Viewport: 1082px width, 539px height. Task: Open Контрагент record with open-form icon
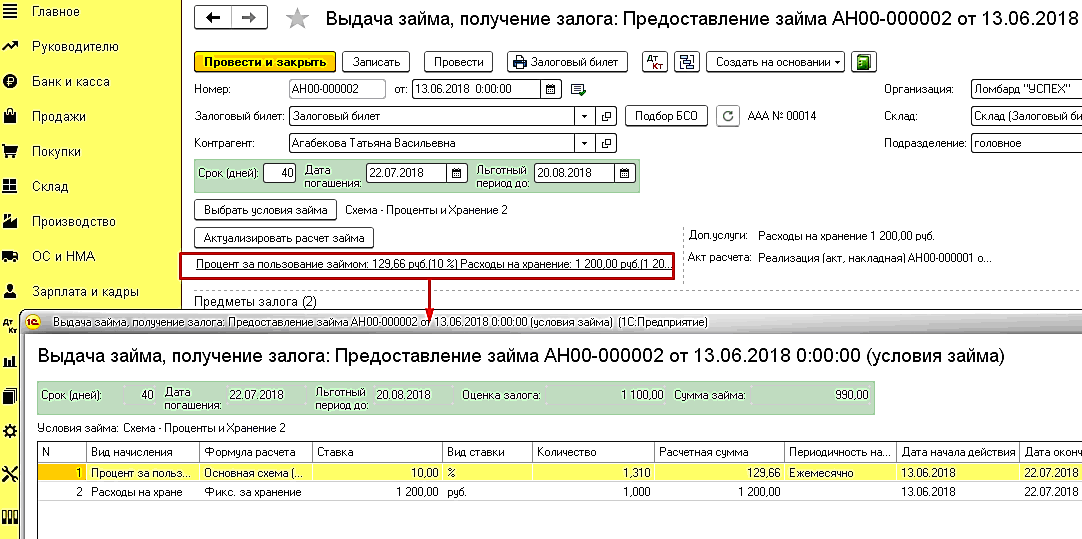(x=606, y=144)
